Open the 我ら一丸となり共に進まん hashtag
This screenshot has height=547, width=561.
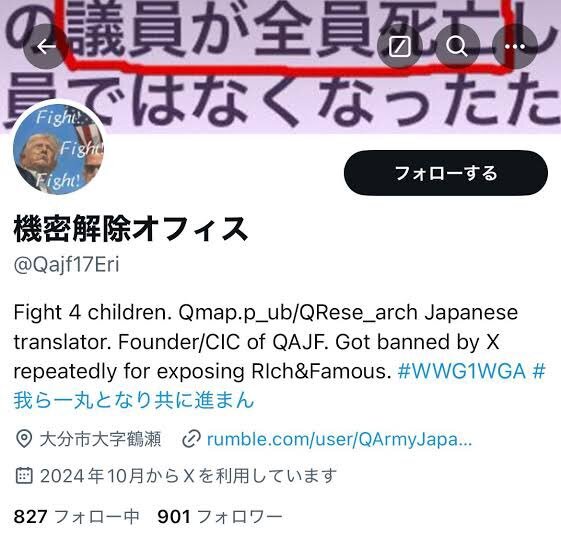point(134,400)
